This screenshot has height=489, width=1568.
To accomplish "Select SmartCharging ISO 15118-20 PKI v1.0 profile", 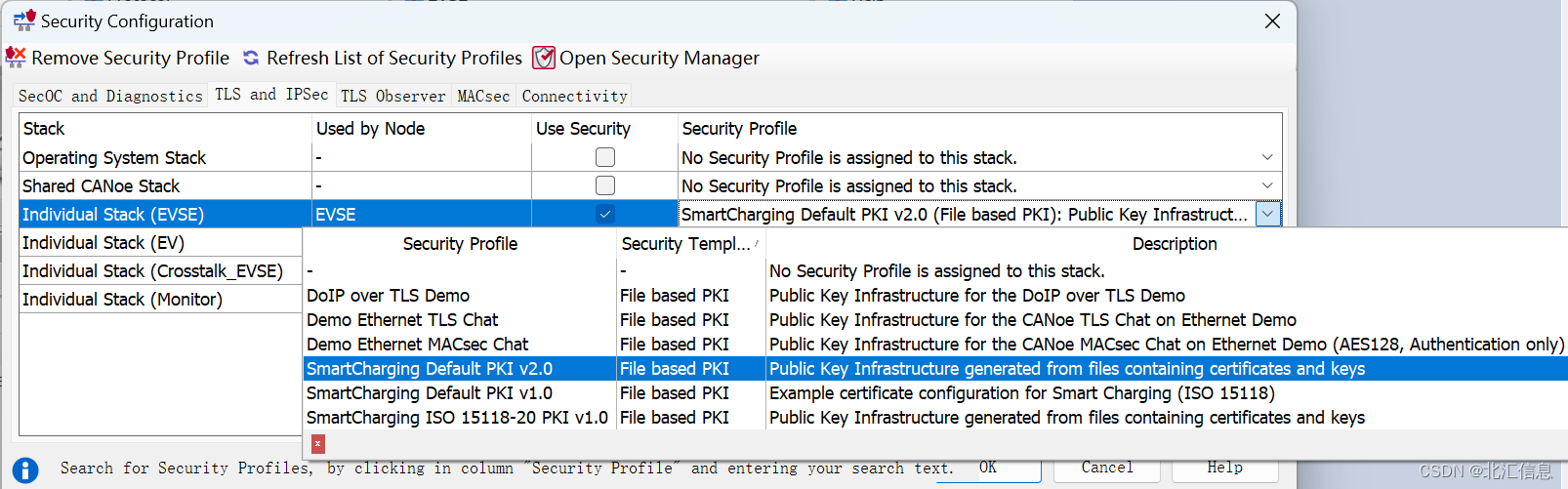I will pyautogui.click(x=935, y=417).
